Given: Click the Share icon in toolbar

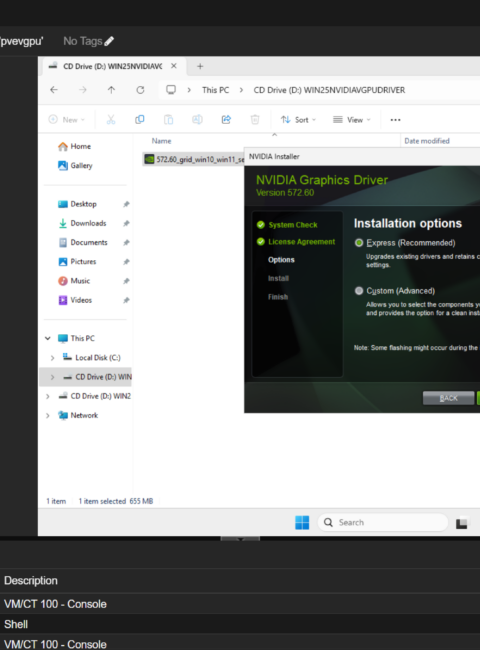Looking at the screenshot, I should click(x=226, y=120).
